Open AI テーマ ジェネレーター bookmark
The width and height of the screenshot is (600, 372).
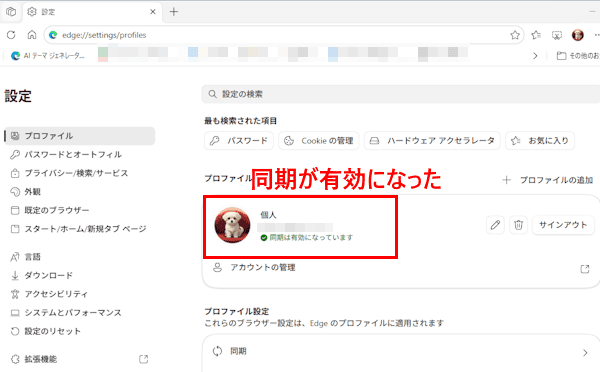tap(48, 55)
